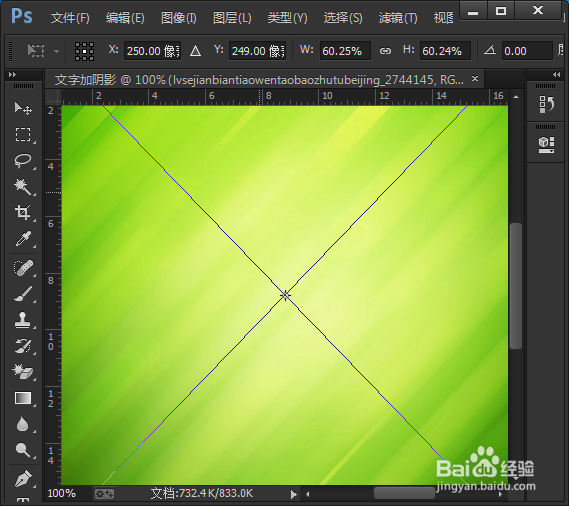Click the Photoshop Ps logo
The height and width of the screenshot is (506, 569).
tap(22, 16)
